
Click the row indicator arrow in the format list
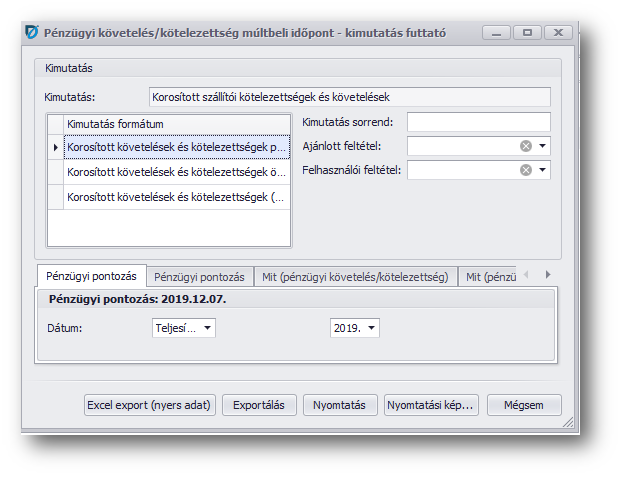[x=55, y=147]
